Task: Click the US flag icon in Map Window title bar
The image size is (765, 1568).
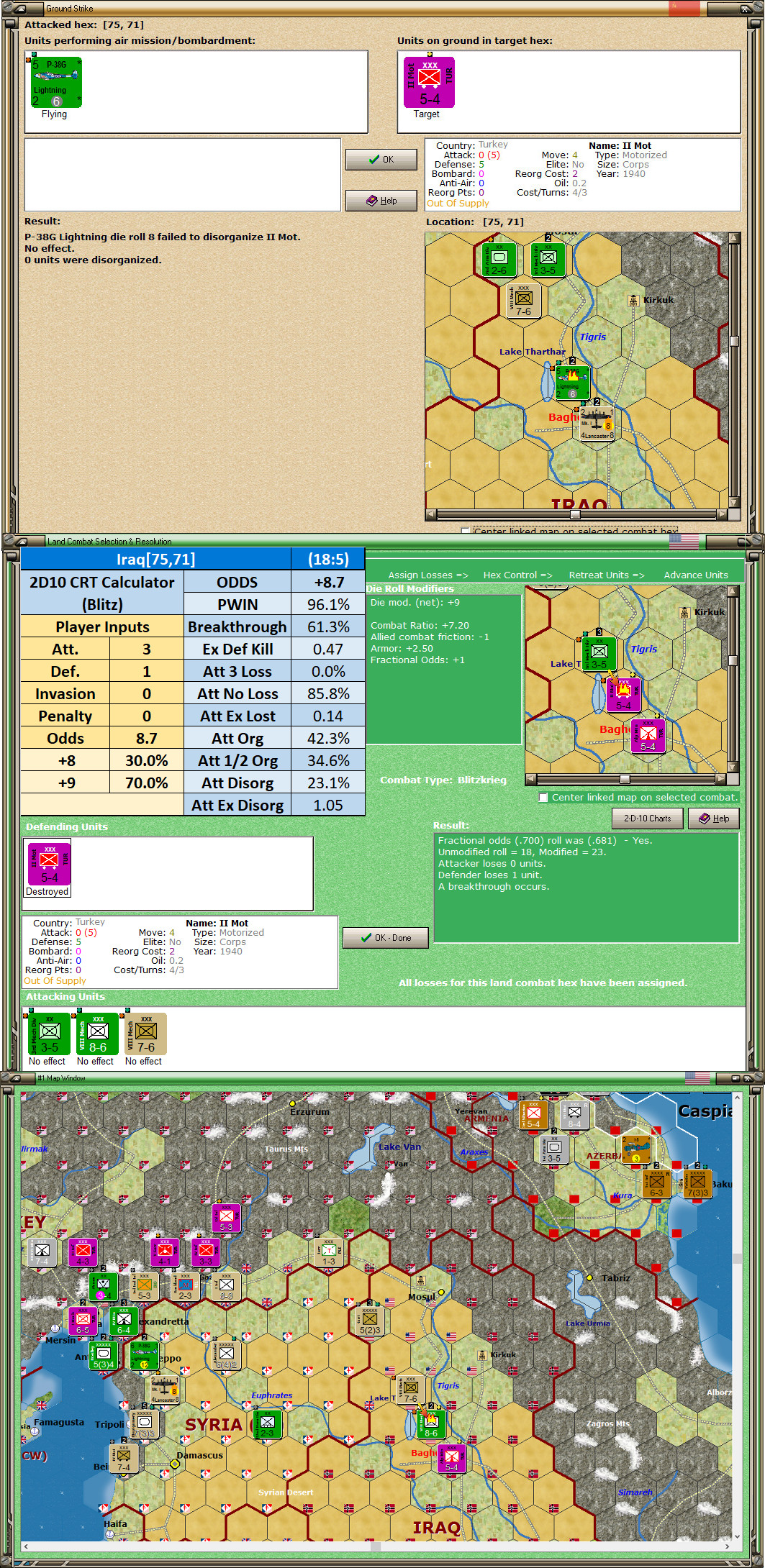Action: 697,1077
